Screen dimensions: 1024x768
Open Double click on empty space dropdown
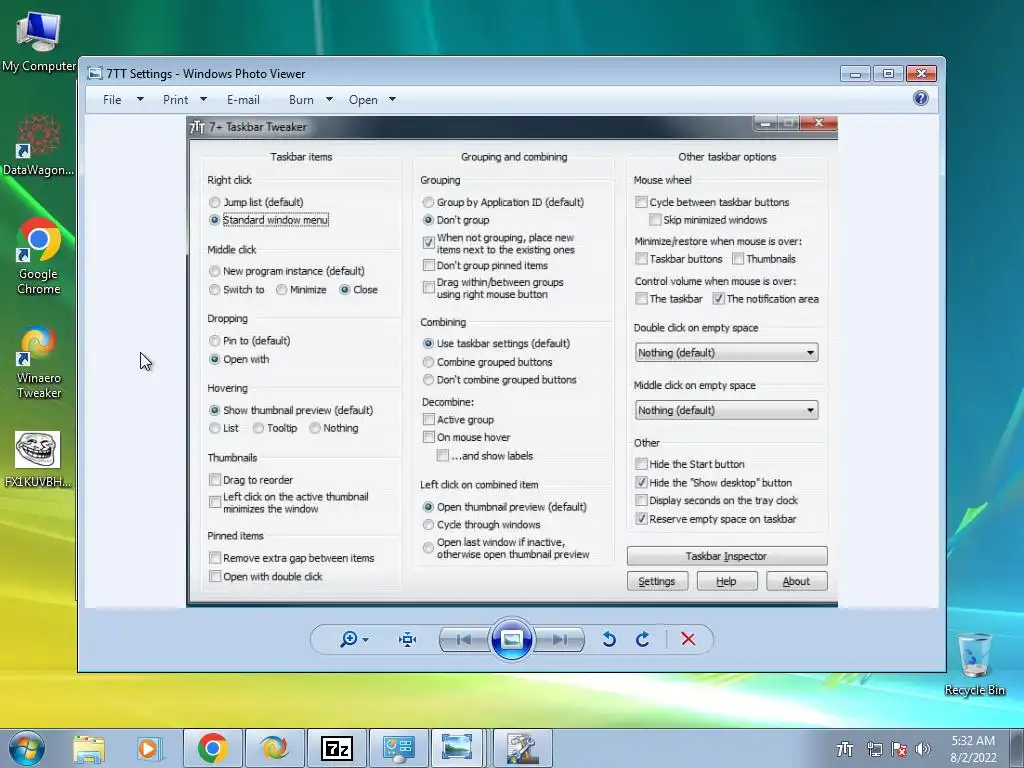(x=726, y=353)
